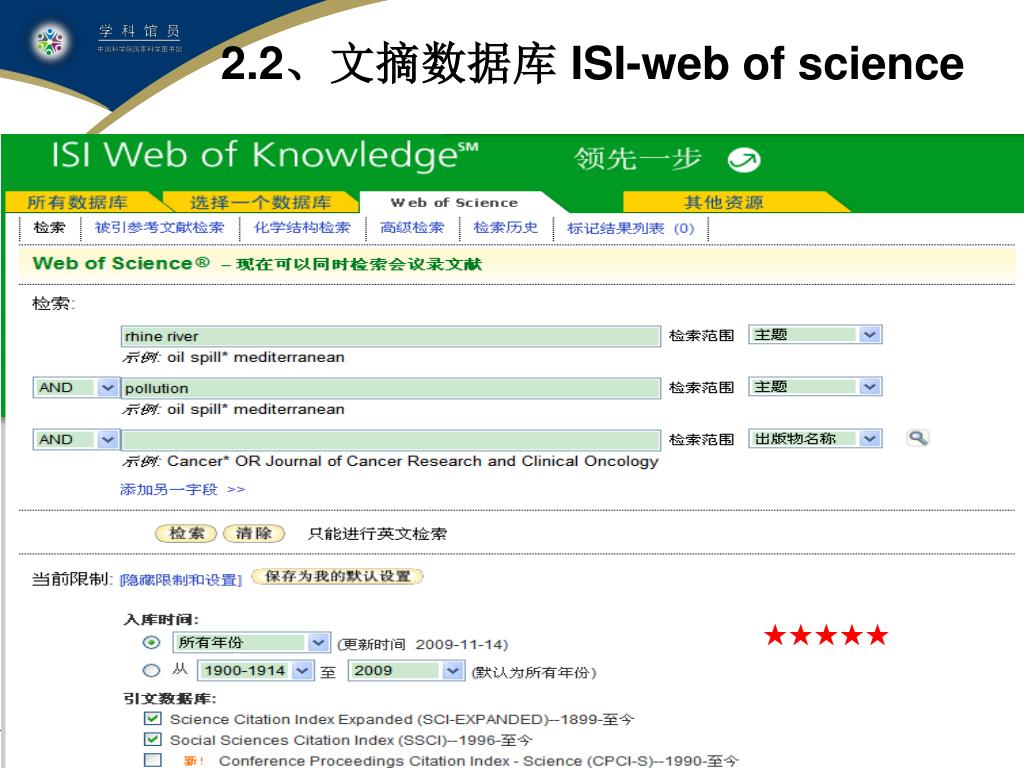Open 化学结构检索 sub-tab

pyautogui.click(x=302, y=227)
